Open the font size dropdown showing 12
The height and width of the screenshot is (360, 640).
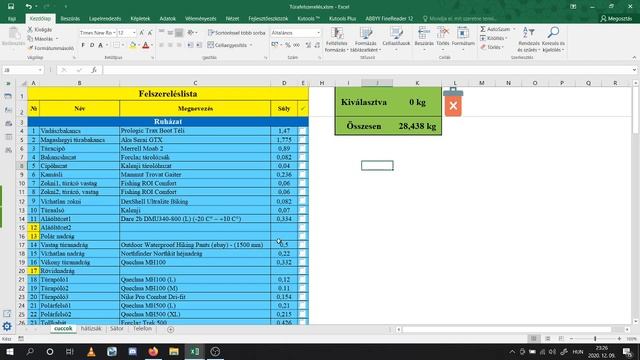click(x=134, y=33)
